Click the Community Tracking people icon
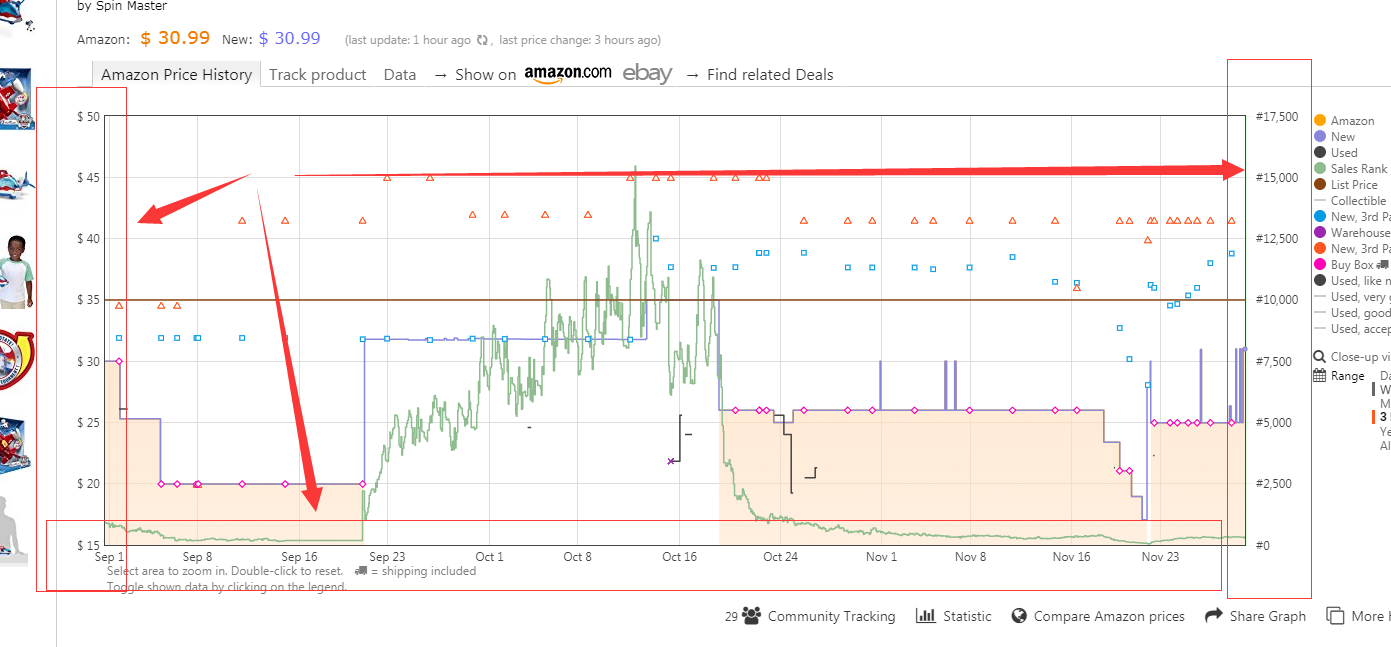 (752, 616)
